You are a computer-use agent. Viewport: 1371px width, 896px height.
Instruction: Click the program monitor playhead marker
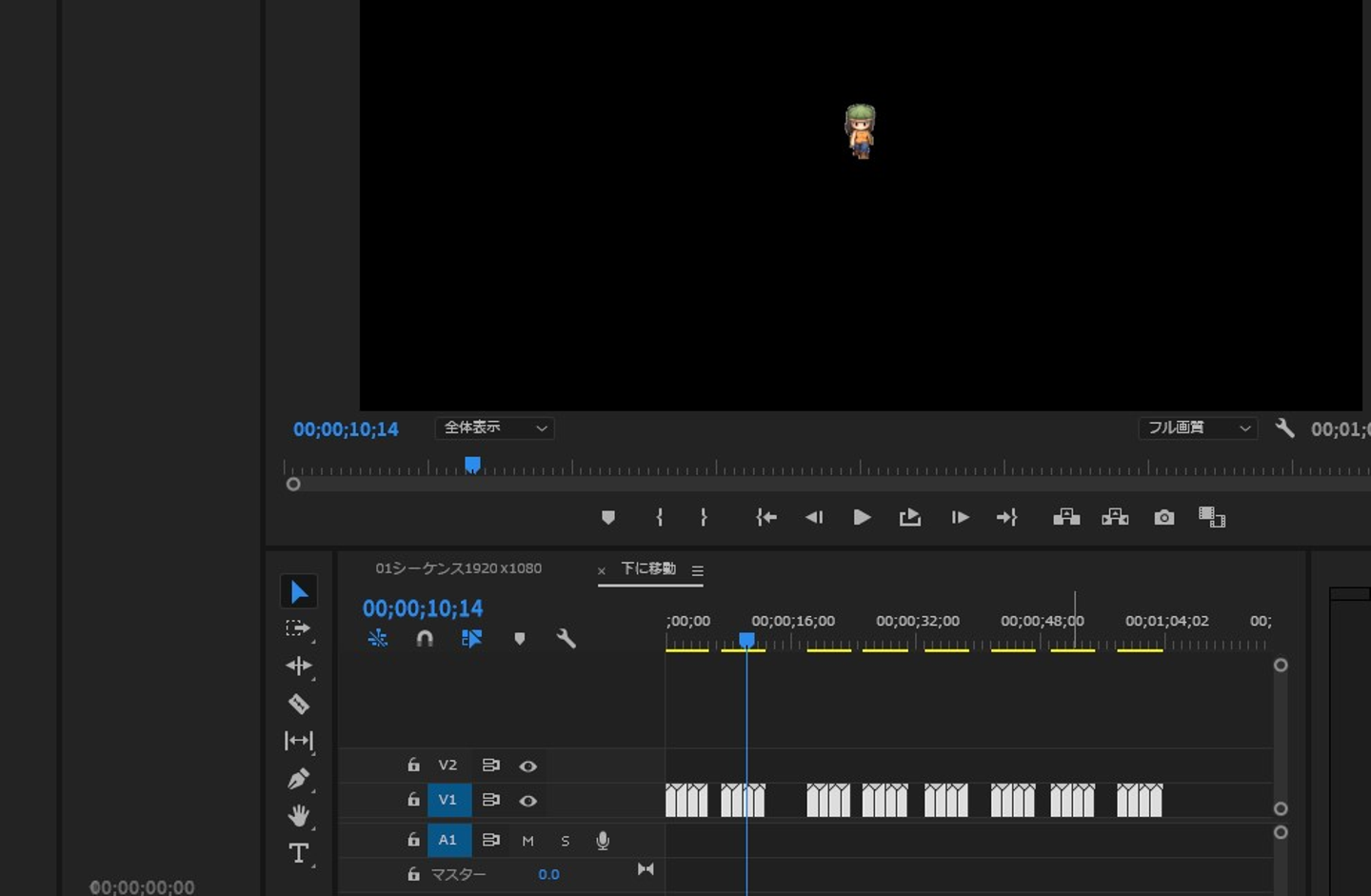click(x=472, y=465)
